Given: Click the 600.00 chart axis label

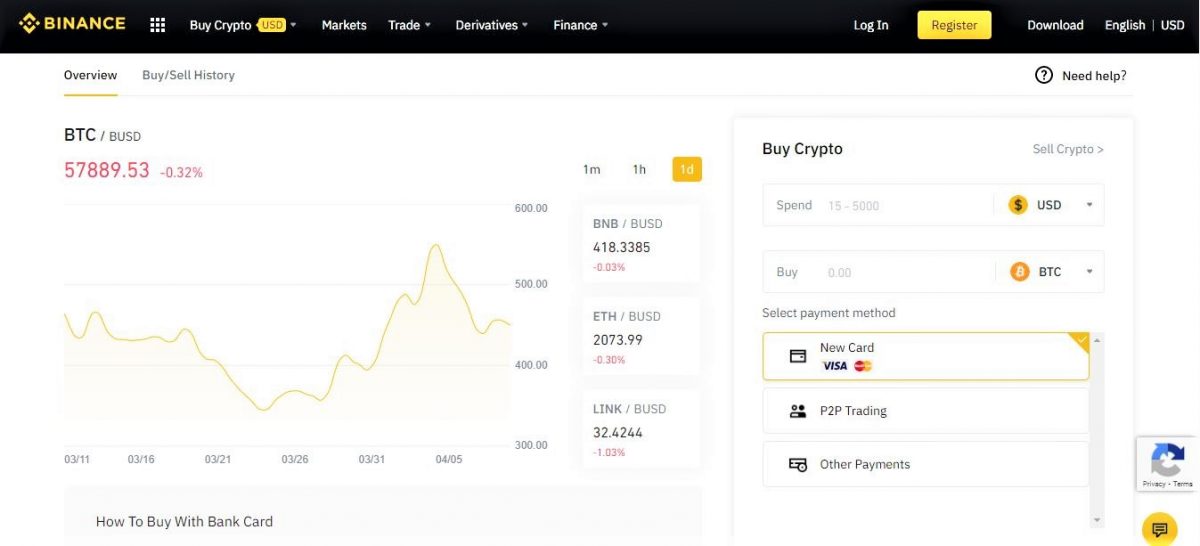Looking at the screenshot, I should coord(531,208).
